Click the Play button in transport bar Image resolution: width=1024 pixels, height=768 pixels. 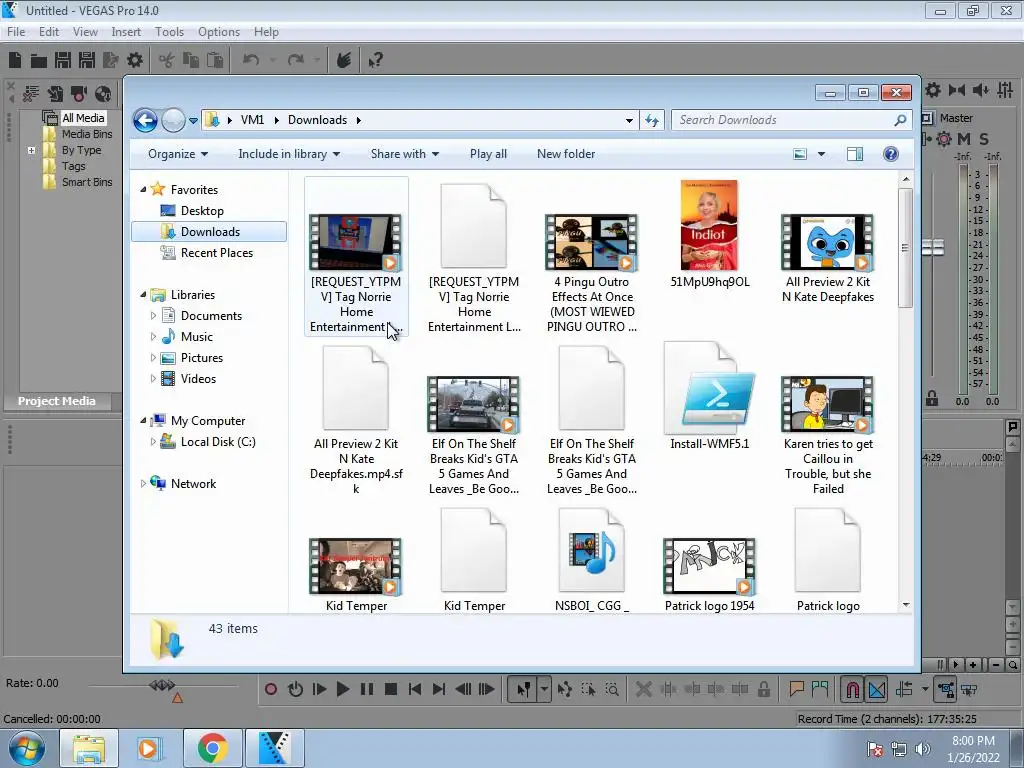tap(342, 689)
